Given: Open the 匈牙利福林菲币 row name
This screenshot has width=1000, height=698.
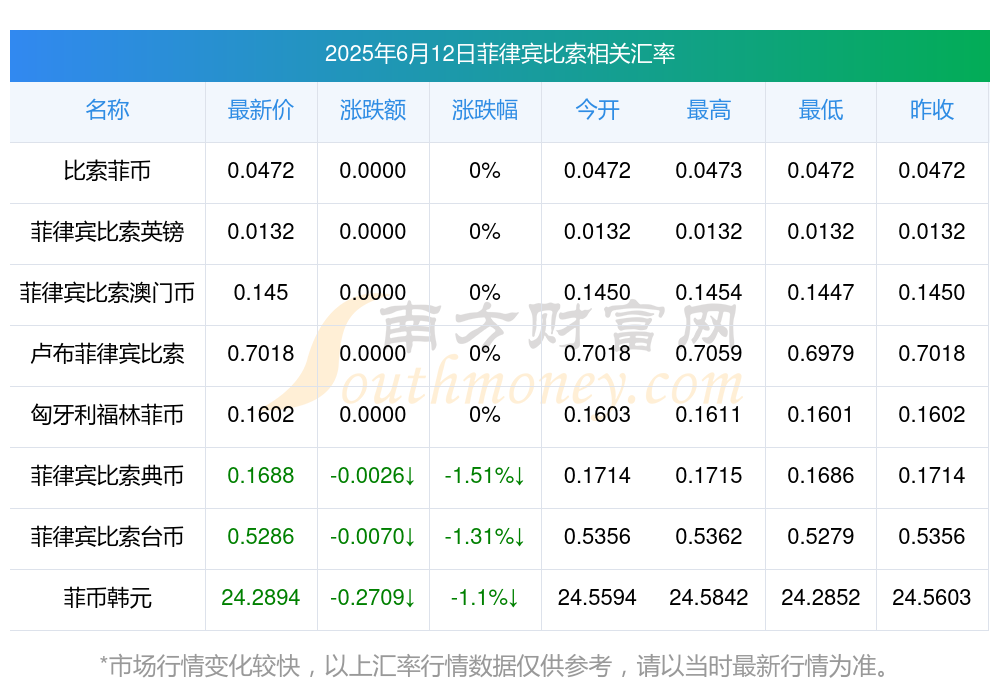Looking at the screenshot, I should tap(107, 415).
